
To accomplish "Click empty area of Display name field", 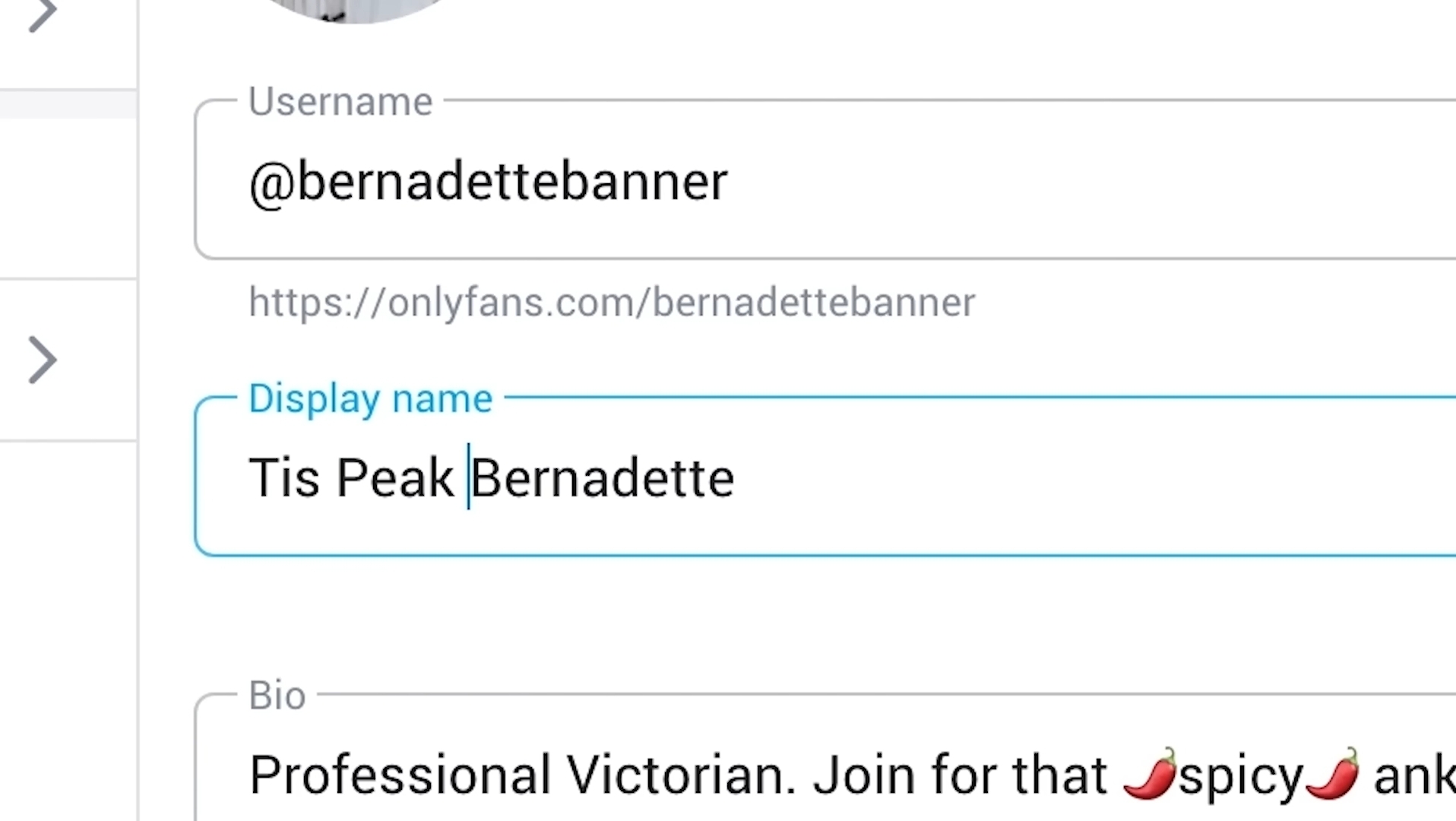I will (x=1094, y=477).
